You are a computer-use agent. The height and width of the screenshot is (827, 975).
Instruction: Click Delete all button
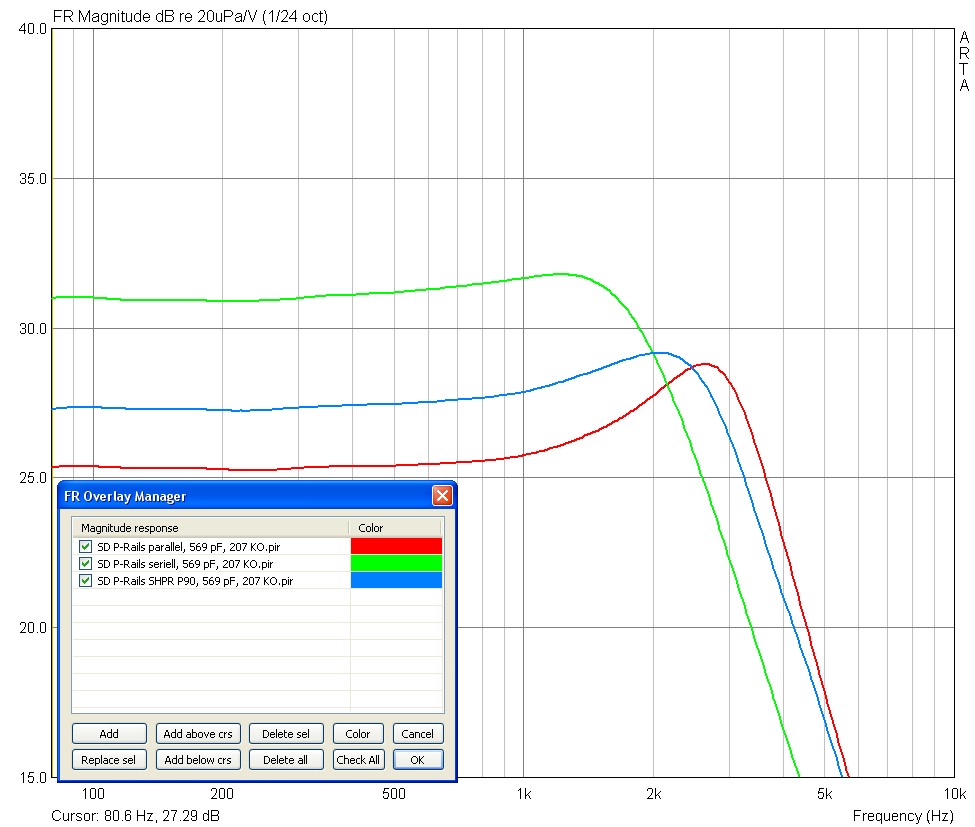point(285,760)
